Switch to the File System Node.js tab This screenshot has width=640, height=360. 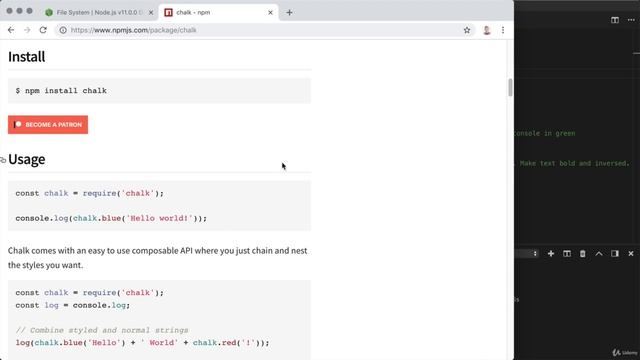pos(99,13)
